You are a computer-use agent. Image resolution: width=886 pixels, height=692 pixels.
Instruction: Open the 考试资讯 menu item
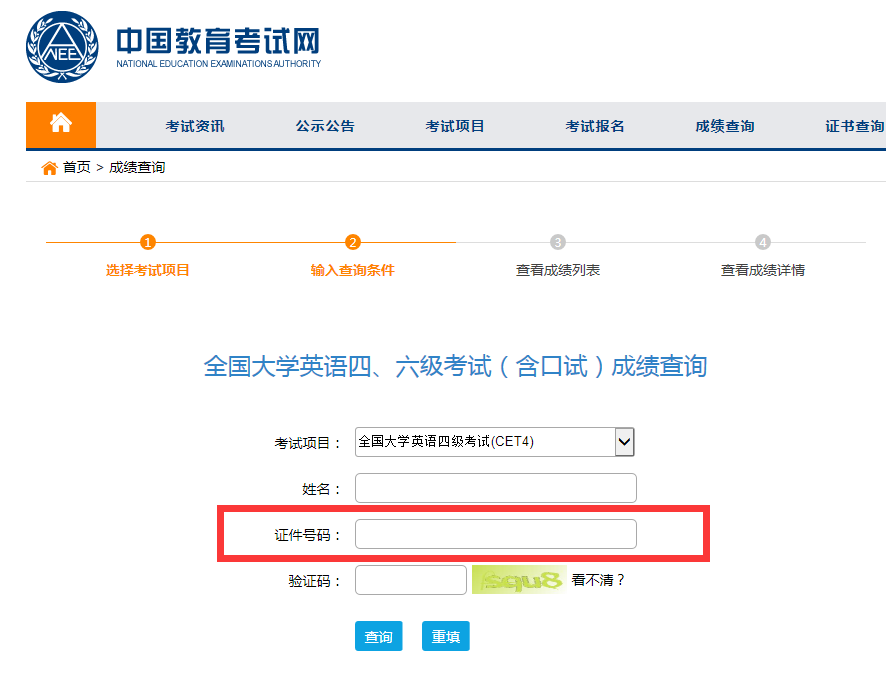[195, 126]
